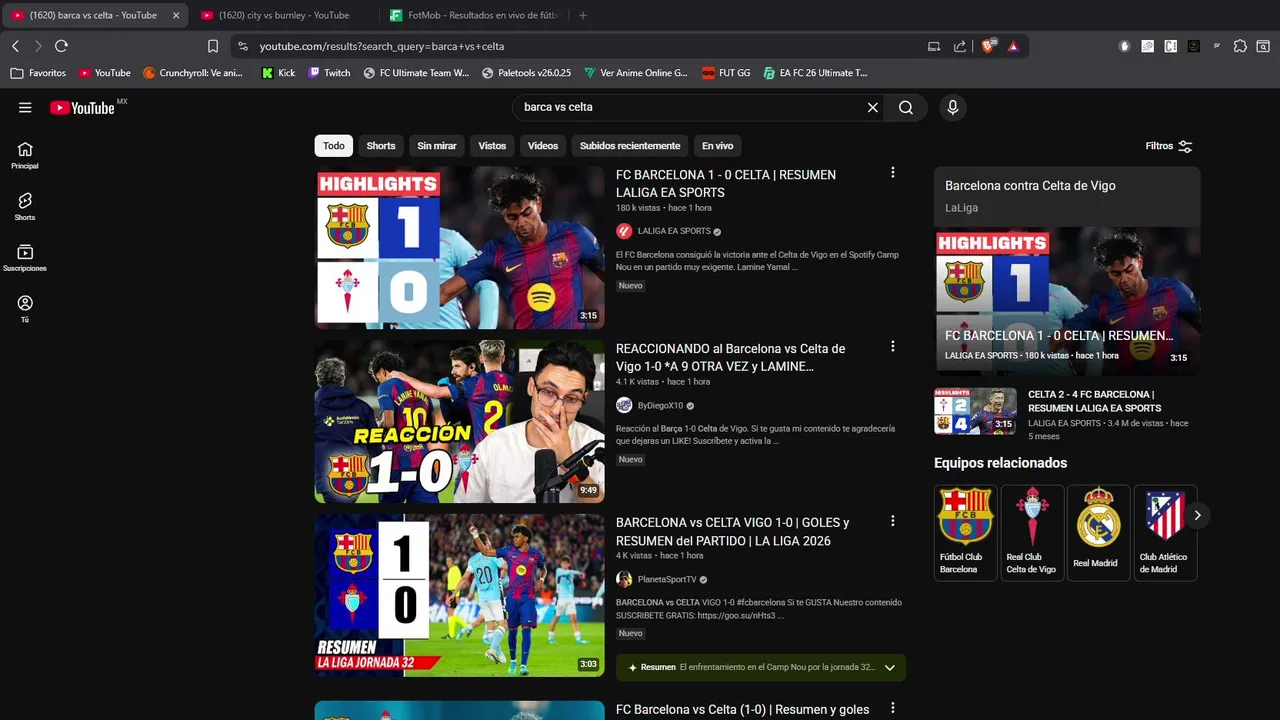Play CELTA 2 - 4 FC BARCELONA side thumbnail
1280x720 pixels.
click(x=975, y=411)
